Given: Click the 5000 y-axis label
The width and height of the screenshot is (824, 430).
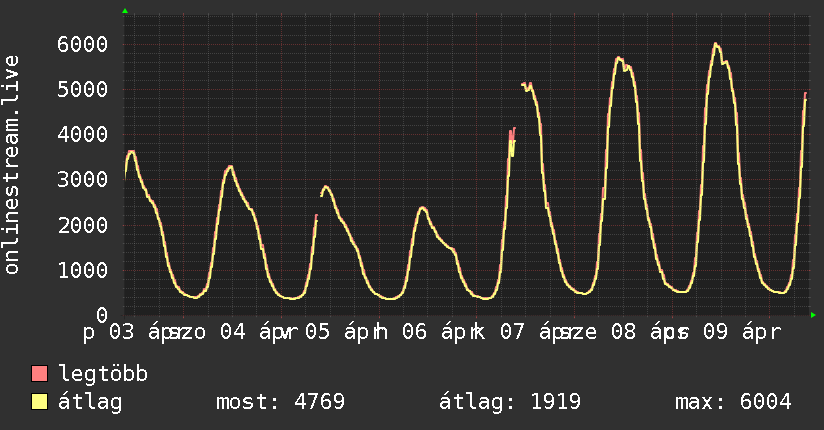Looking at the screenshot, I should pyautogui.click(x=83, y=89).
